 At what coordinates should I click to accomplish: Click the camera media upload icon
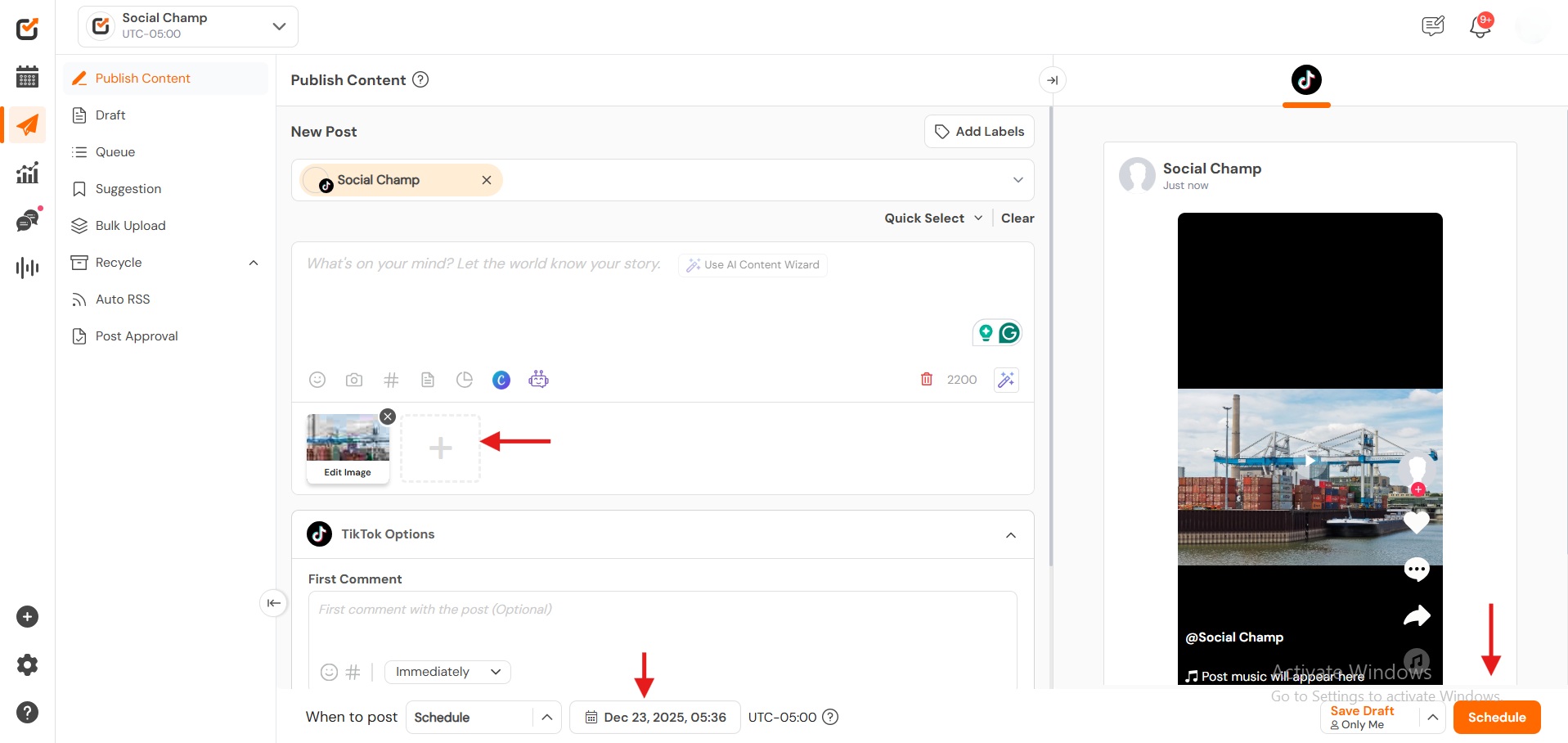pos(354,380)
